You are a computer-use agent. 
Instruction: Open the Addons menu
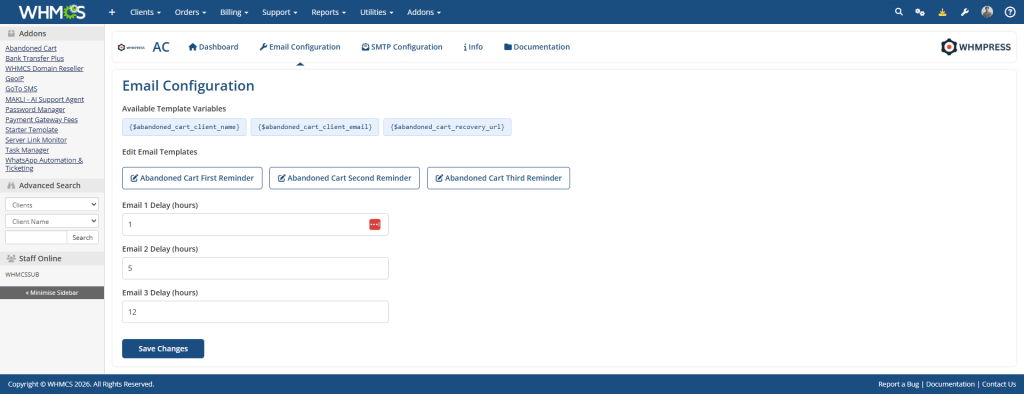[x=424, y=12]
